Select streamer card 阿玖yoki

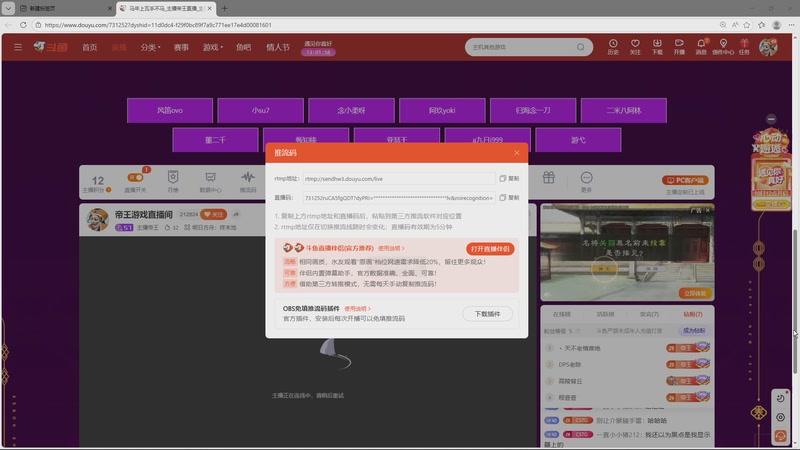(x=442, y=110)
